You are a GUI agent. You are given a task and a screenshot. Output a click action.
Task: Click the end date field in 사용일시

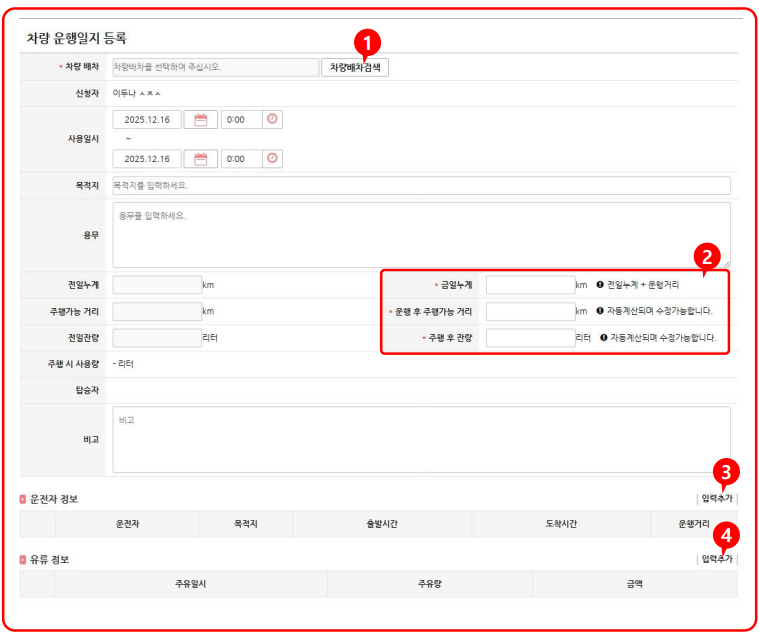147,159
